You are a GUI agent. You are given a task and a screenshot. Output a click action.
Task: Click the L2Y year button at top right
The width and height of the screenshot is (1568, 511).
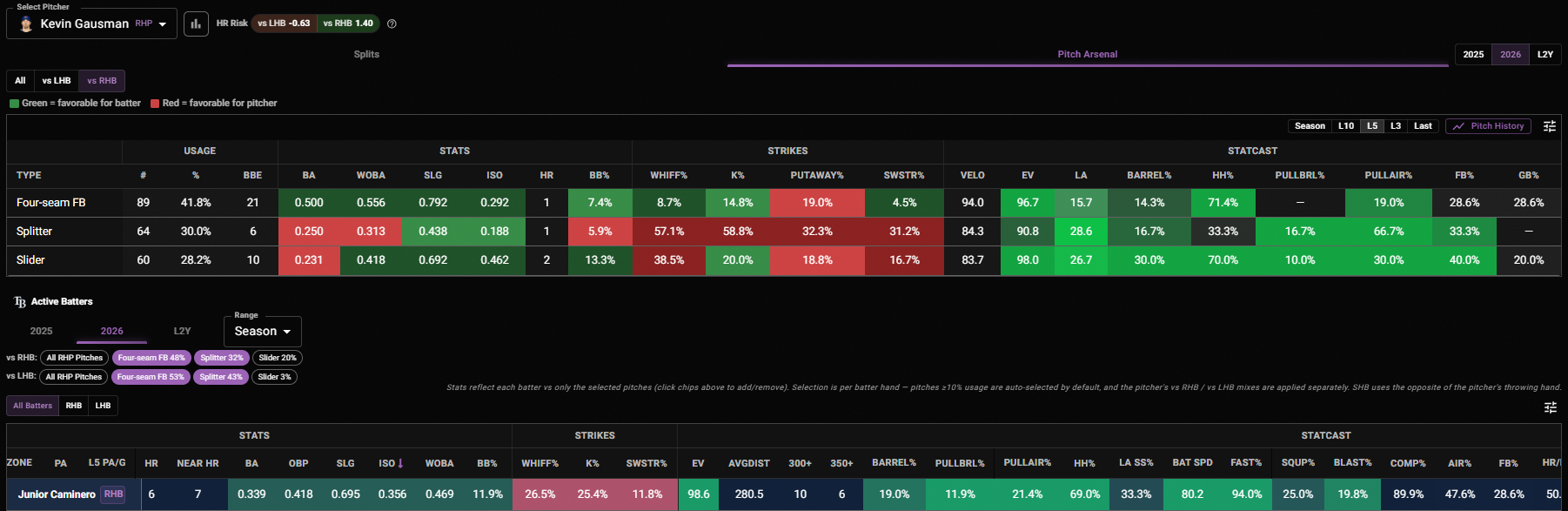pos(1545,54)
